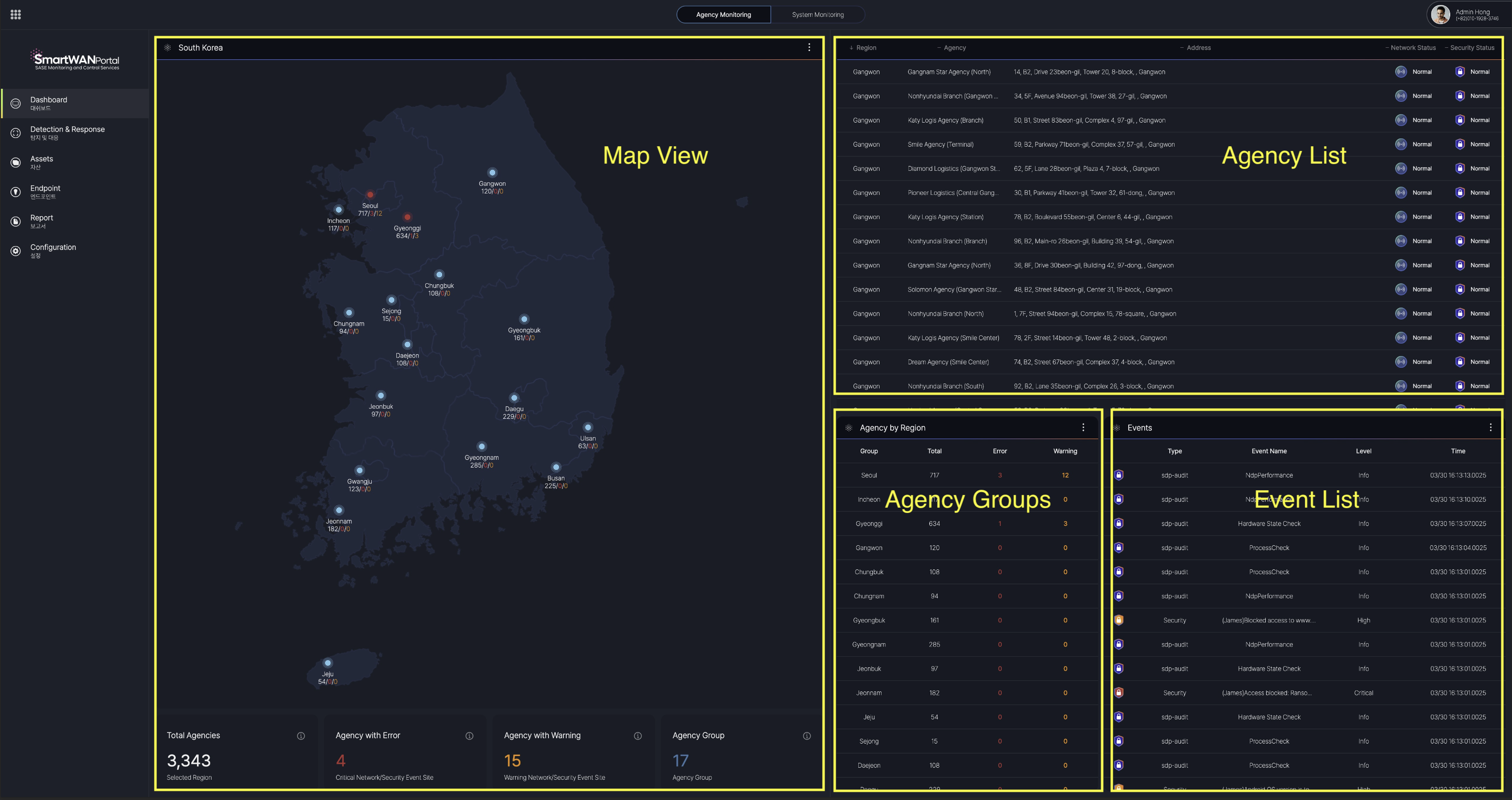
Task: Click info icon on Agency with Error card
Action: tap(470, 735)
